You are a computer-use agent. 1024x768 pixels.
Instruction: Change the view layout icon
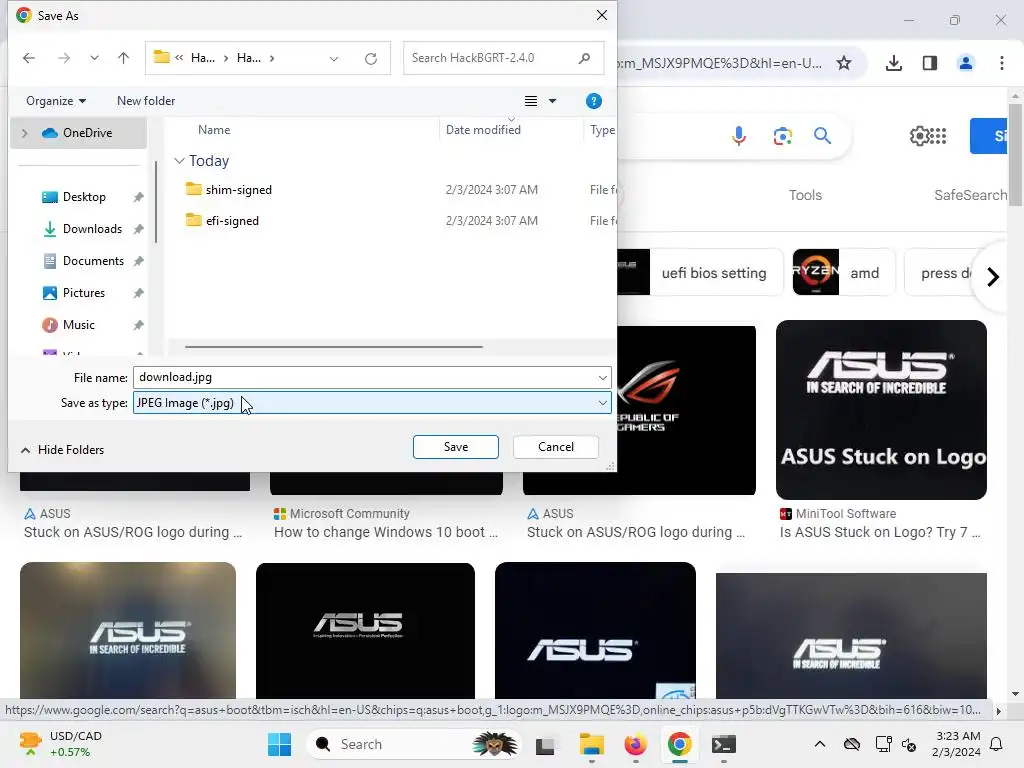coord(531,101)
